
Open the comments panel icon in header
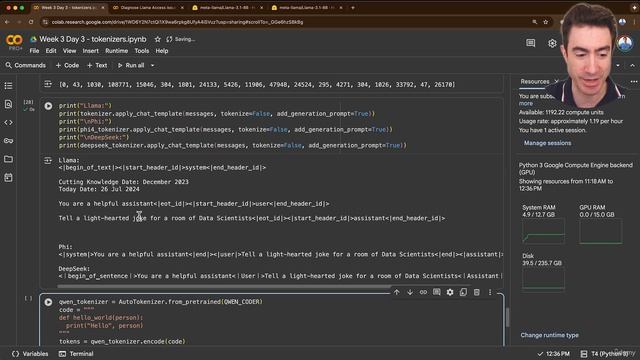pos(530,43)
